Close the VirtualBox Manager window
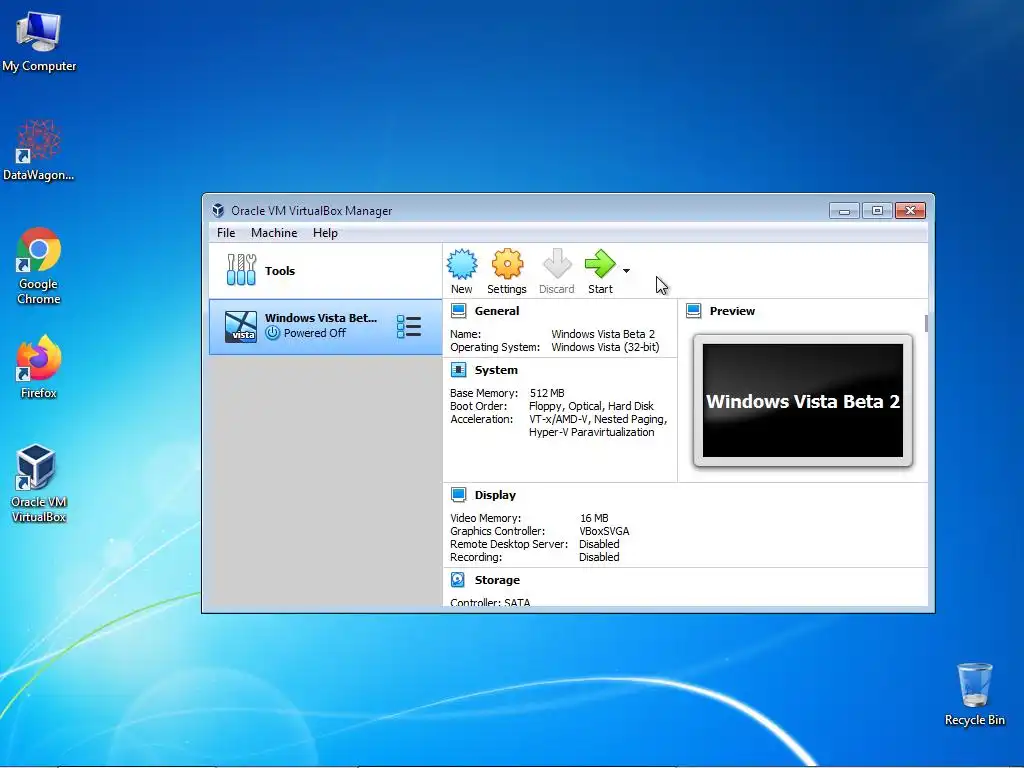 pos(910,210)
